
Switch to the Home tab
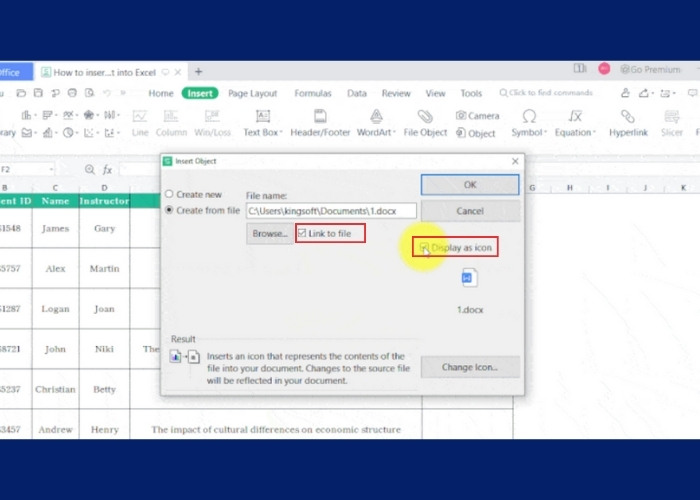point(161,93)
